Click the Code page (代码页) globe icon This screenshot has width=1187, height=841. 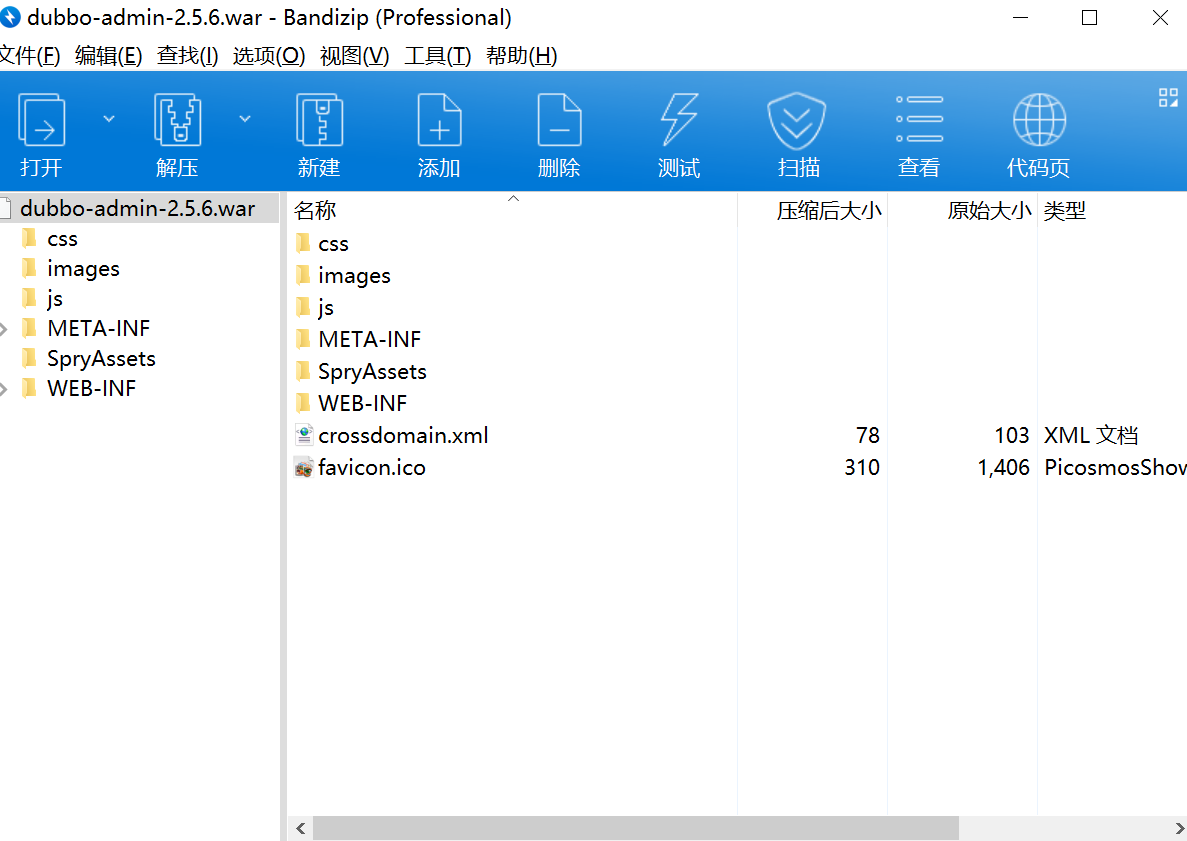tap(1038, 122)
